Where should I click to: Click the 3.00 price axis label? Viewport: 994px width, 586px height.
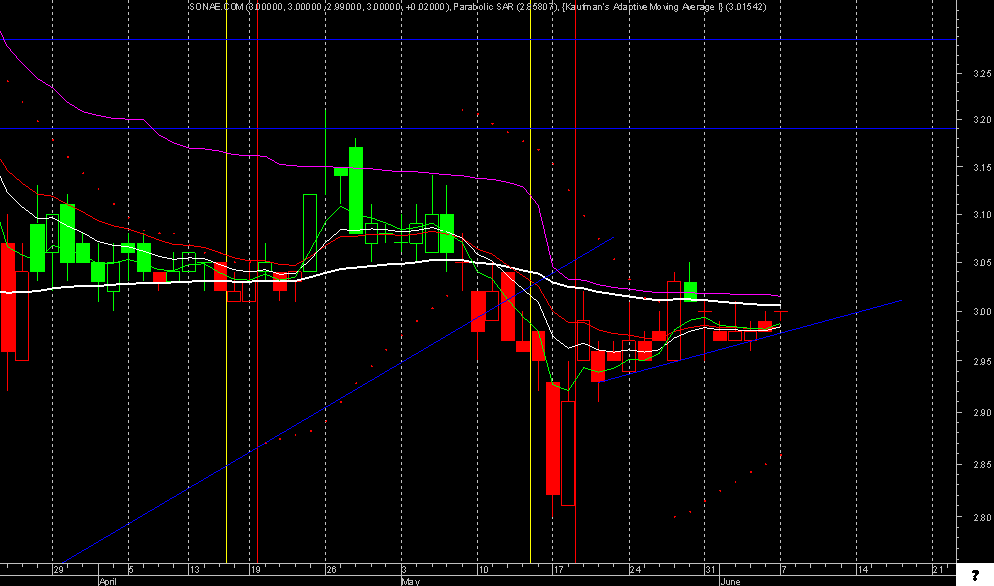[982, 311]
